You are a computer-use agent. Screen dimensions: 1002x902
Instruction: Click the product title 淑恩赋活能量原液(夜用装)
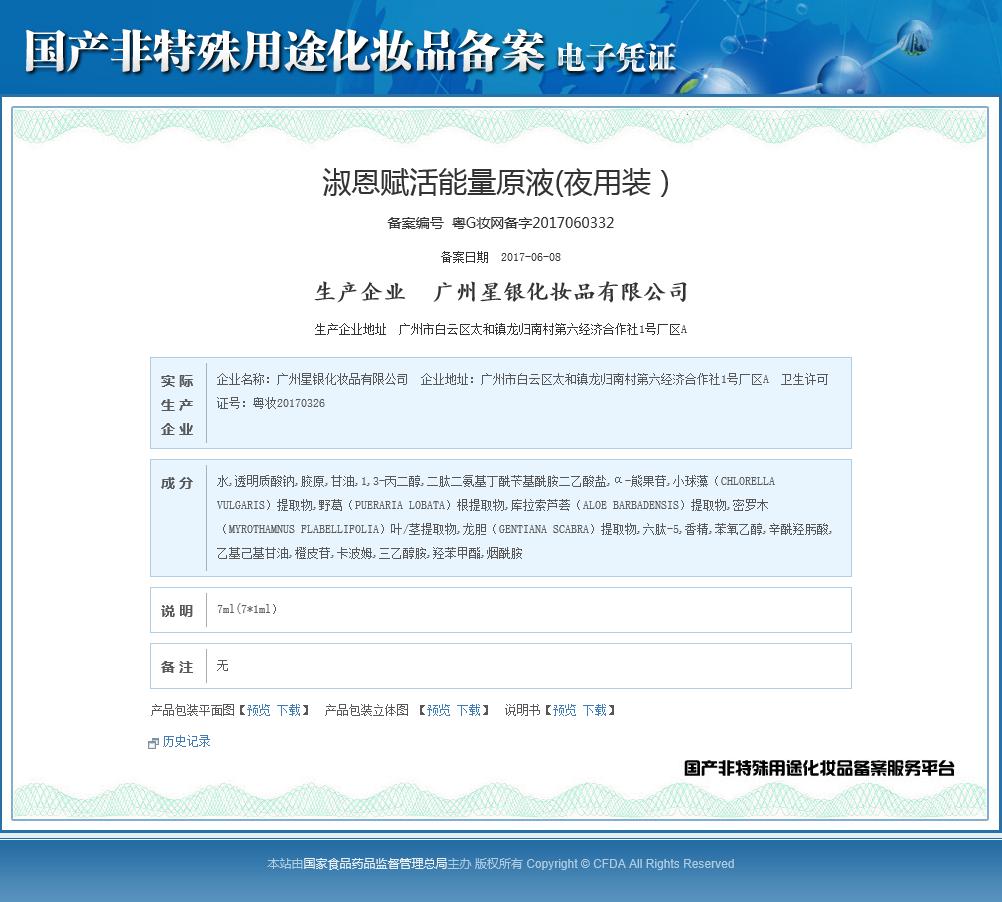[x=495, y=182]
